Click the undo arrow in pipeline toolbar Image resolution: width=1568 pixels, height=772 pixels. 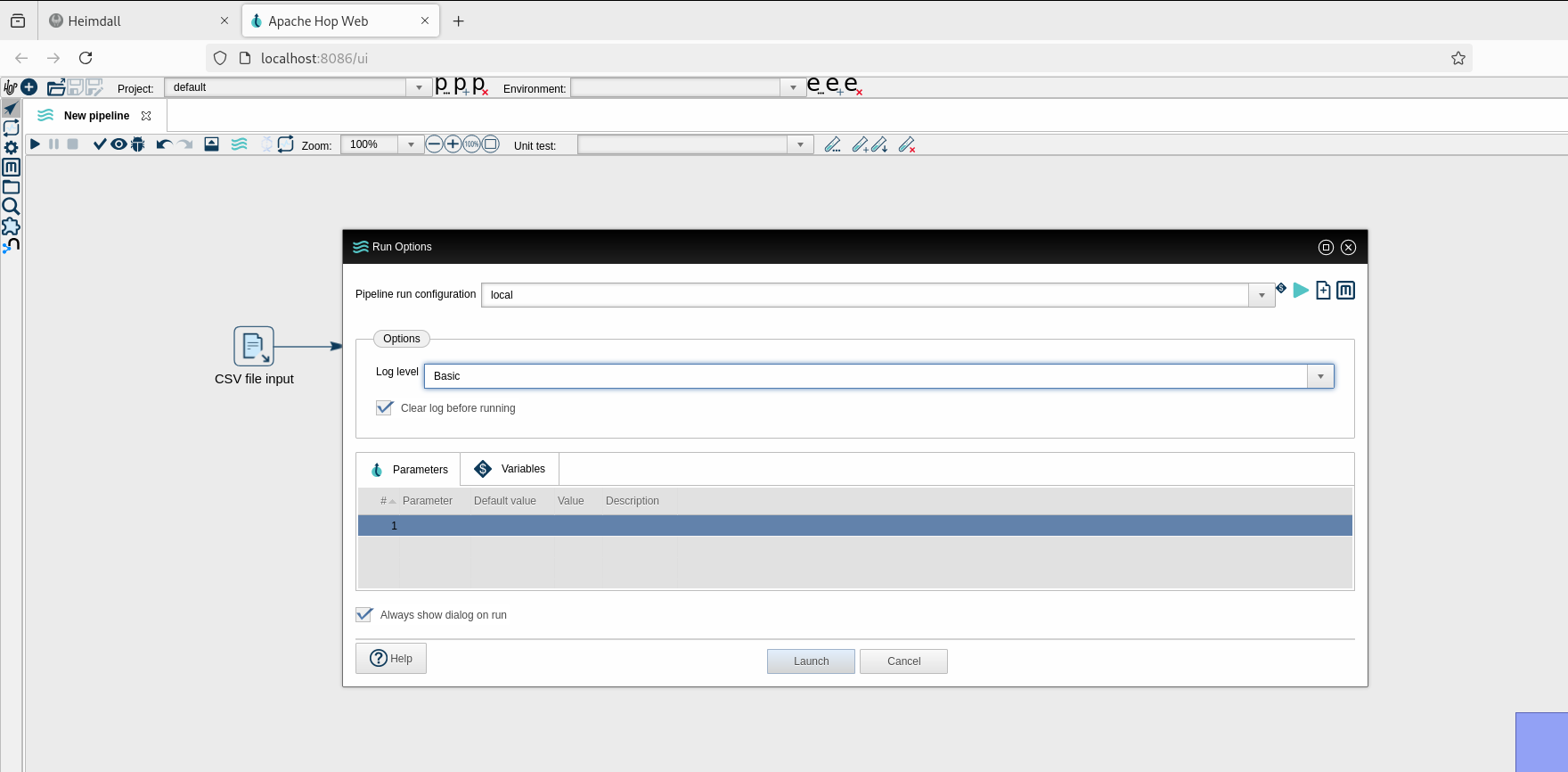pyautogui.click(x=164, y=144)
